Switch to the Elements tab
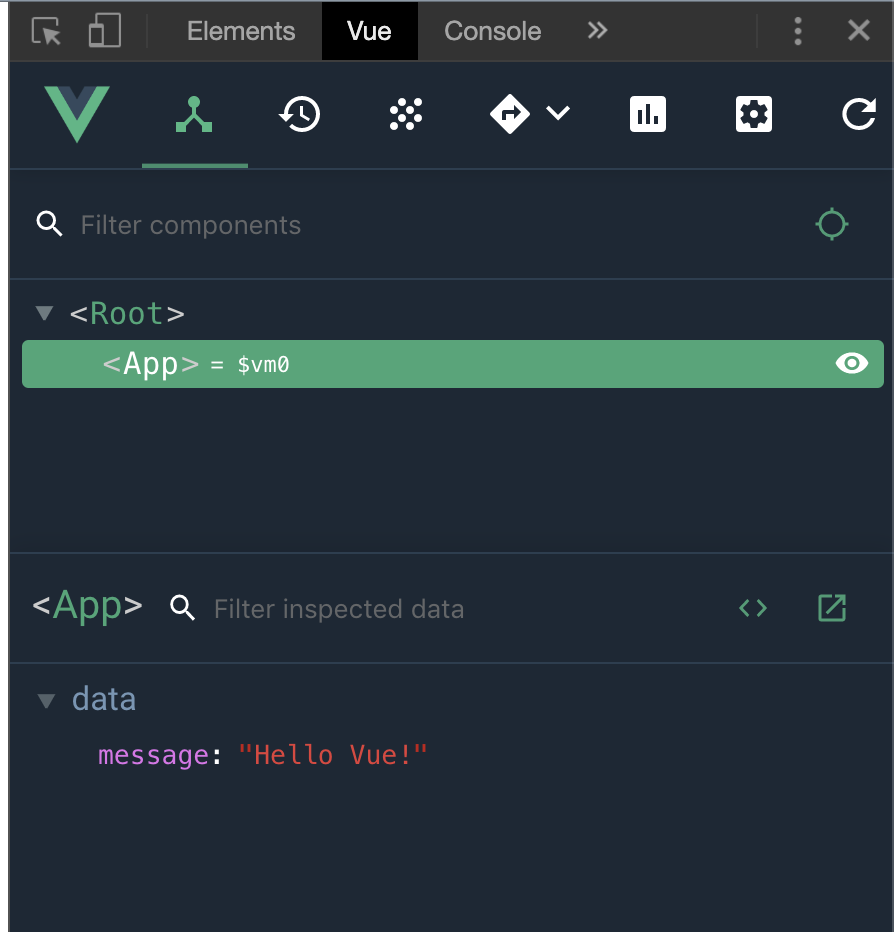Screen dimensions: 894x932 (241, 31)
